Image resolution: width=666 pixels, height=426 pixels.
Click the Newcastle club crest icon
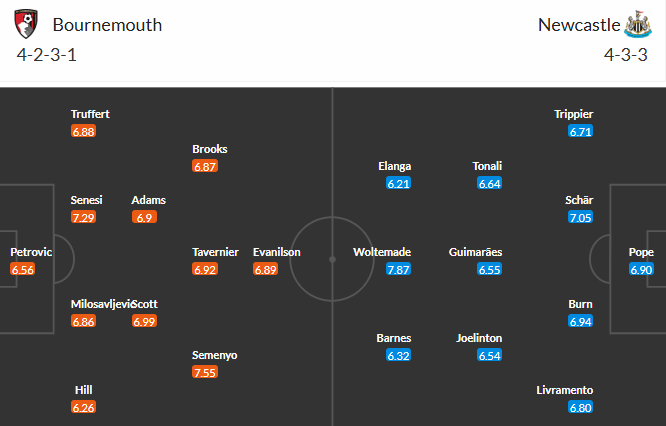[x=637, y=24]
